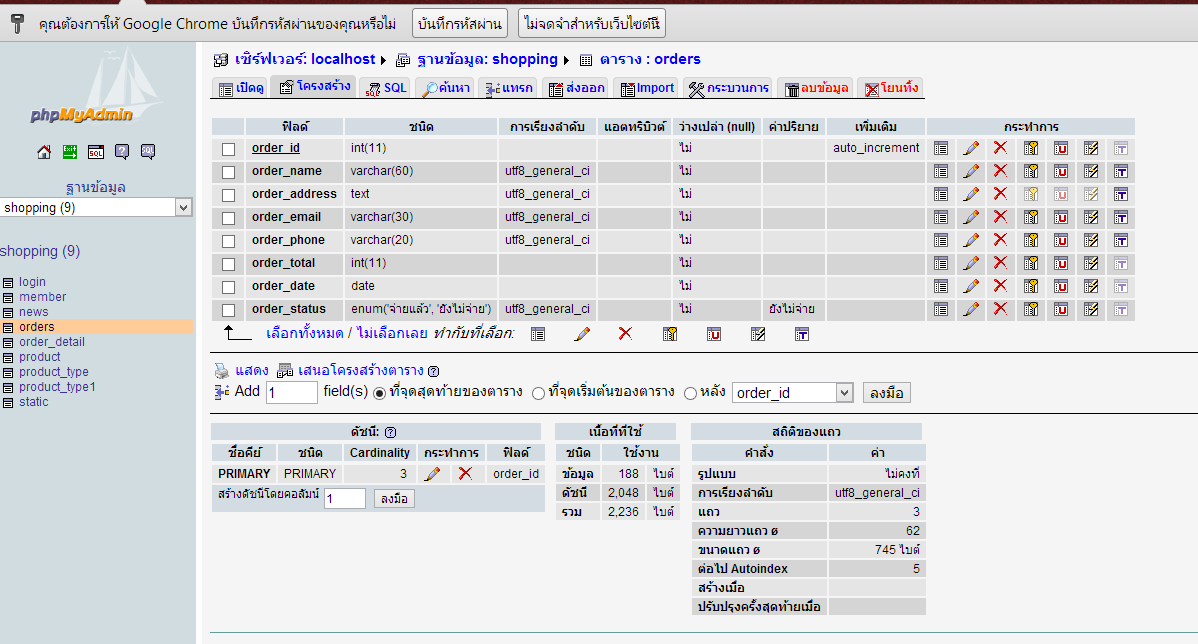Image resolution: width=1198 pixels, height=644 pixels.
Task: Browse values icon for order_status row
Action: click(x=941, y=309)
